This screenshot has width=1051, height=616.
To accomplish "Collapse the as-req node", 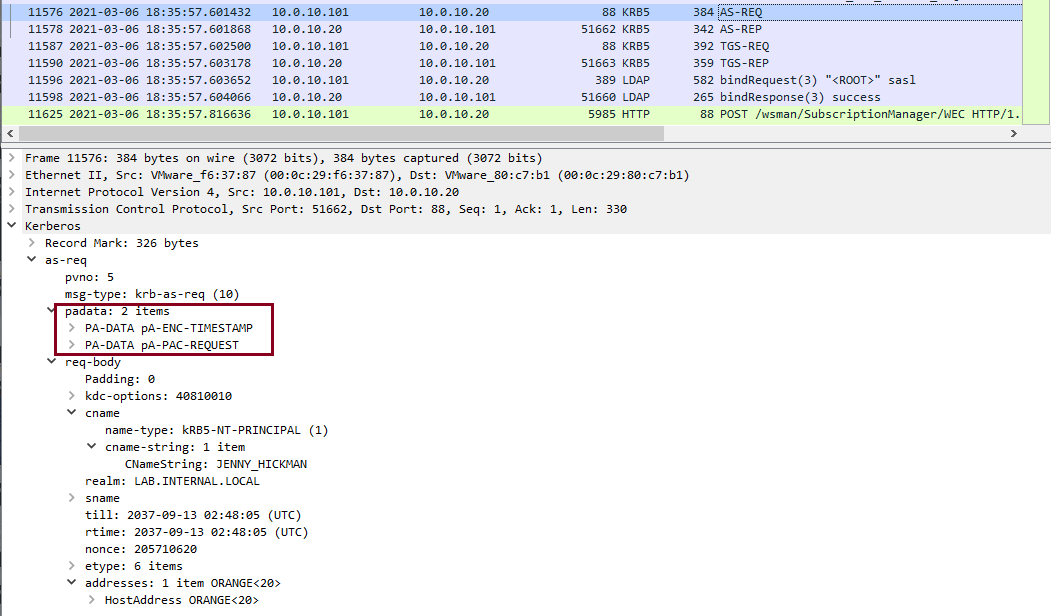I will [32, 260].
